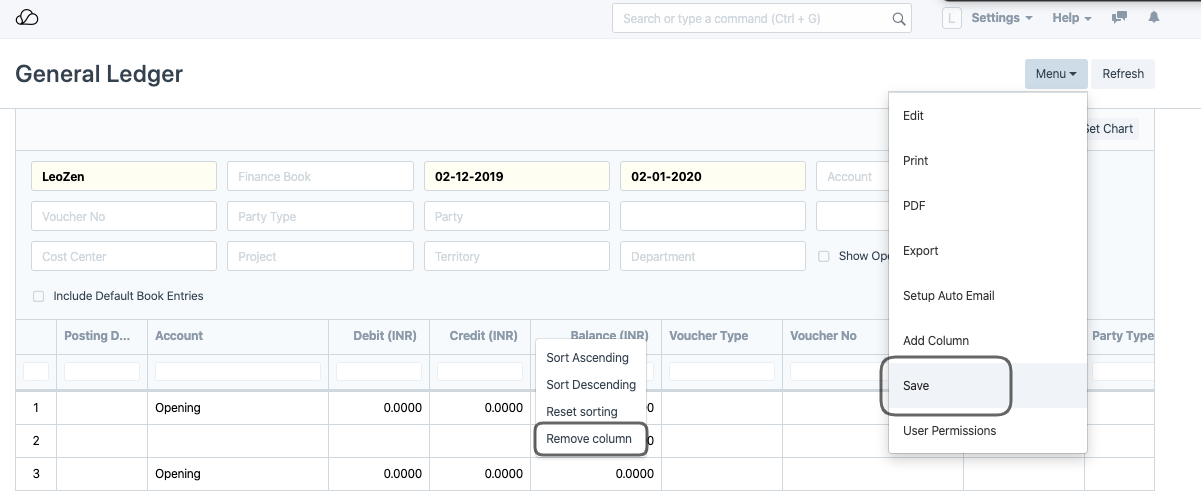Click the cloud logo home icon
1201x491 pixels.
(27, 18)
